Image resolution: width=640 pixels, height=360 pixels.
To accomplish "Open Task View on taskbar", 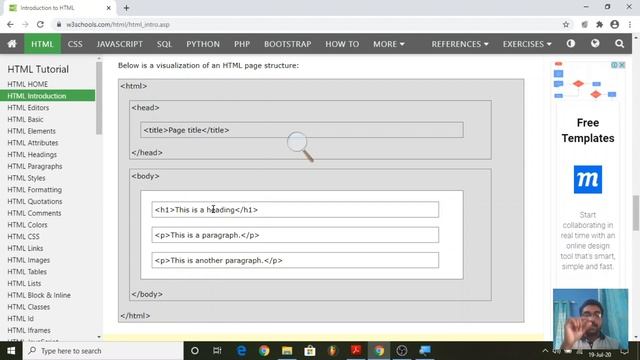I will 217,351.
